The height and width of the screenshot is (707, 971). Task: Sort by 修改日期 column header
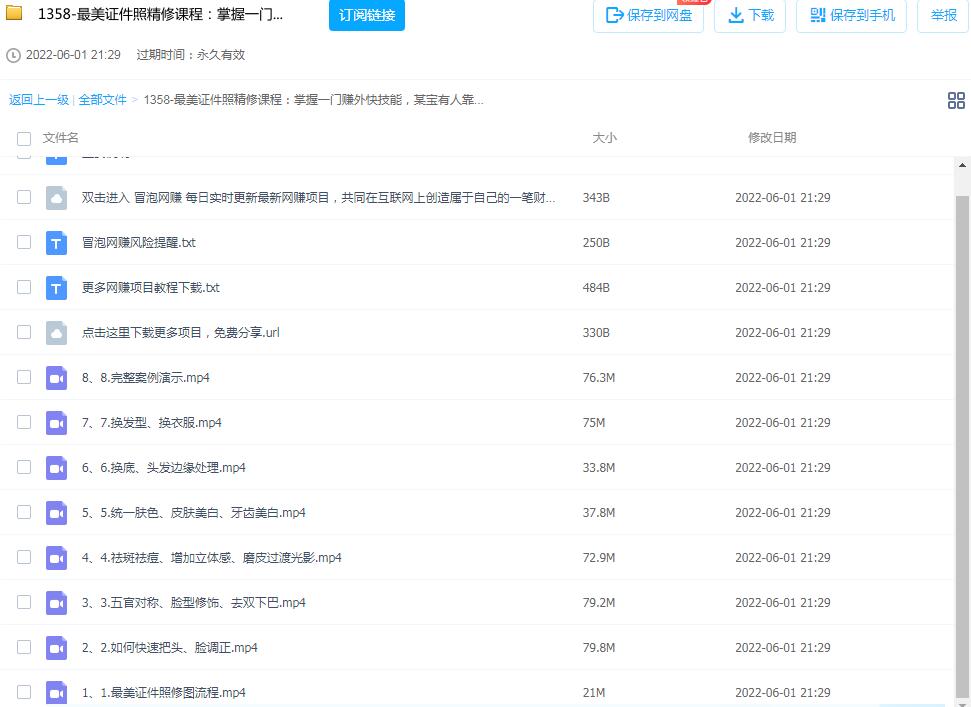pyautogui.click(x=772, y=137)
